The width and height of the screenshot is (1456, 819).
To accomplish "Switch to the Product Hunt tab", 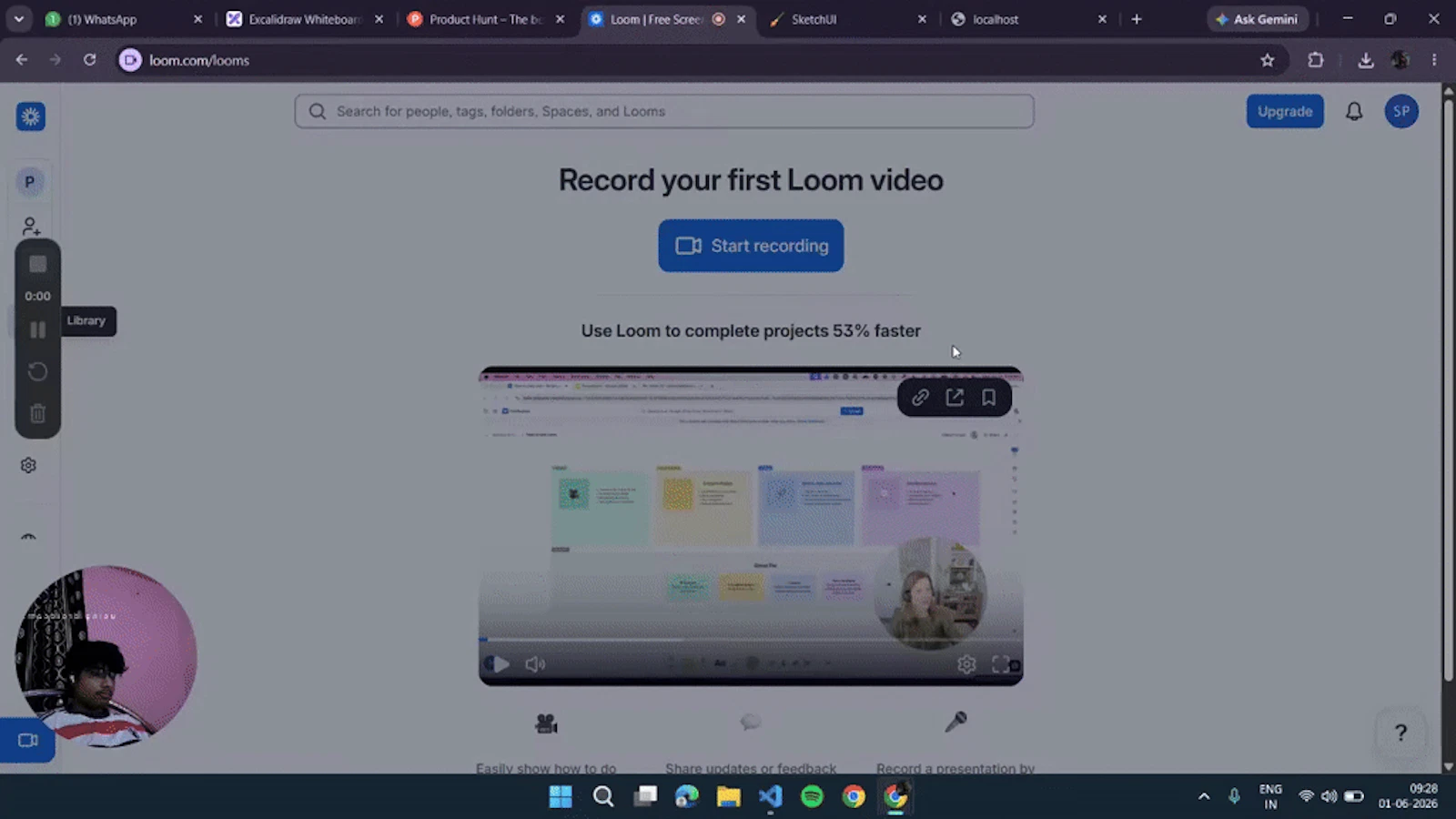I will pos(487,19).
